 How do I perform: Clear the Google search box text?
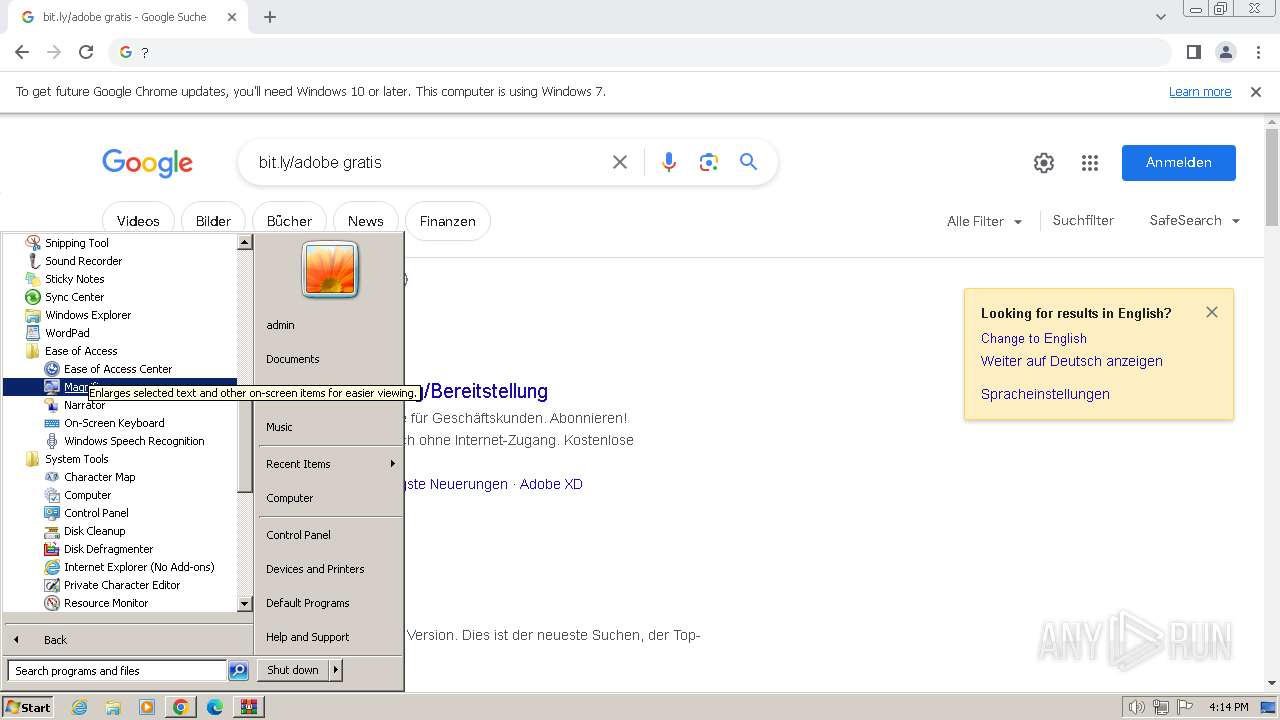tap(620, 162)
